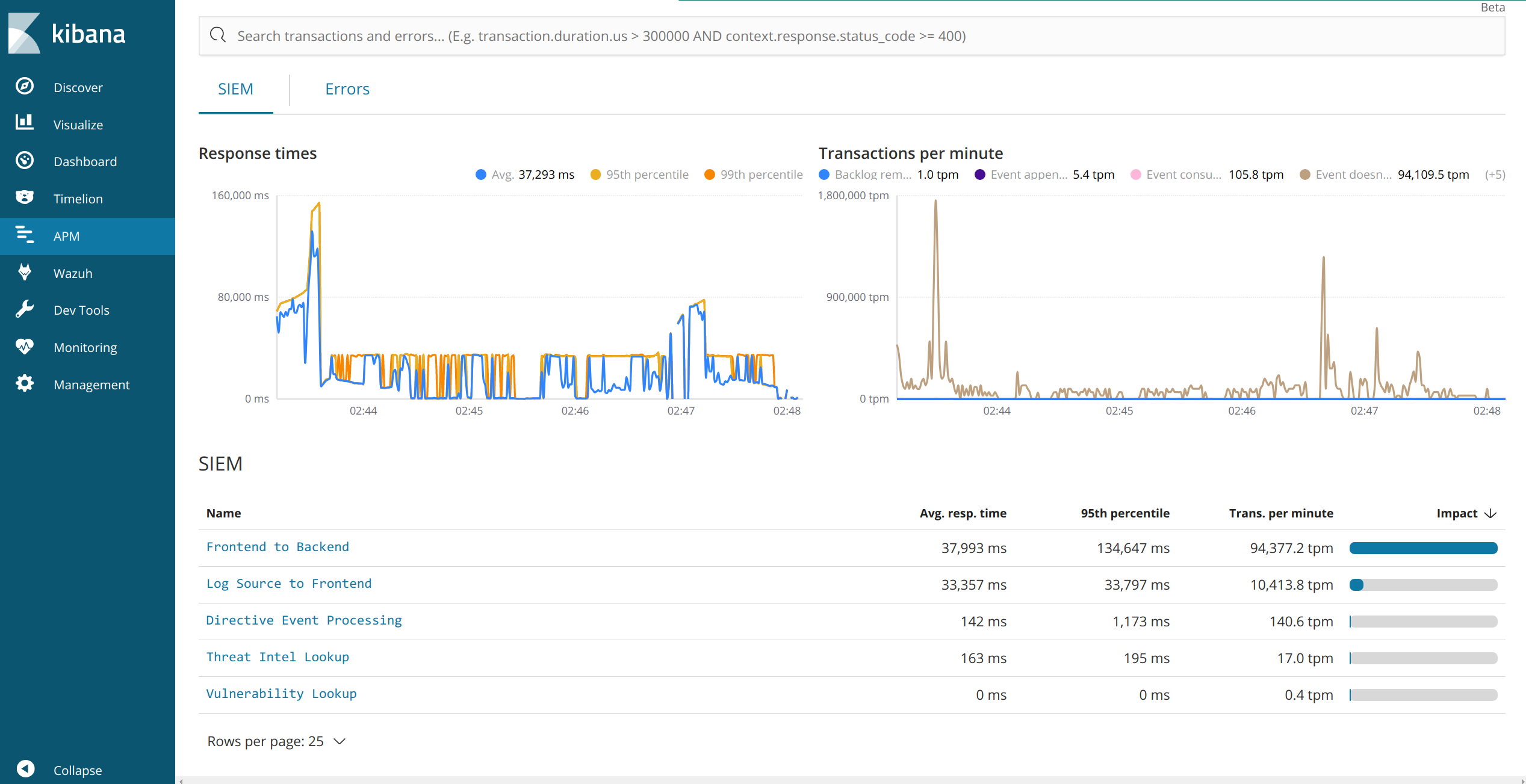Open the Threat Intel Lookup transaction
The image size is (1526, 784).
[x=278, y=657]
